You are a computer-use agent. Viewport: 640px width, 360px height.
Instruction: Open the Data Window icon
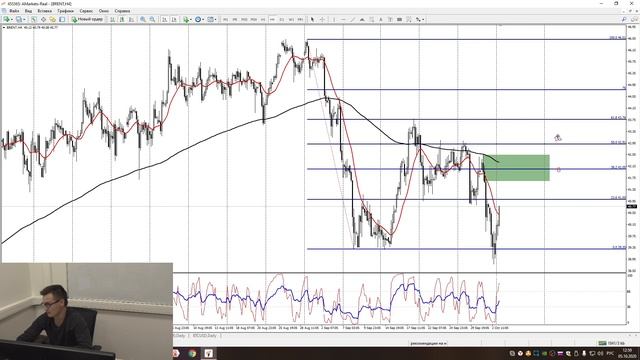point(43,19)
